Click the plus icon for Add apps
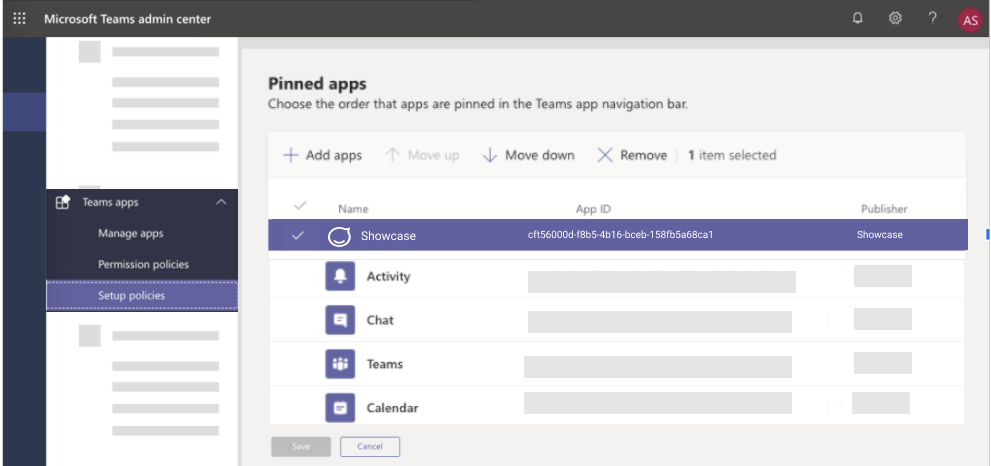Viewport: 991px width, 466px height. [291, 156]
